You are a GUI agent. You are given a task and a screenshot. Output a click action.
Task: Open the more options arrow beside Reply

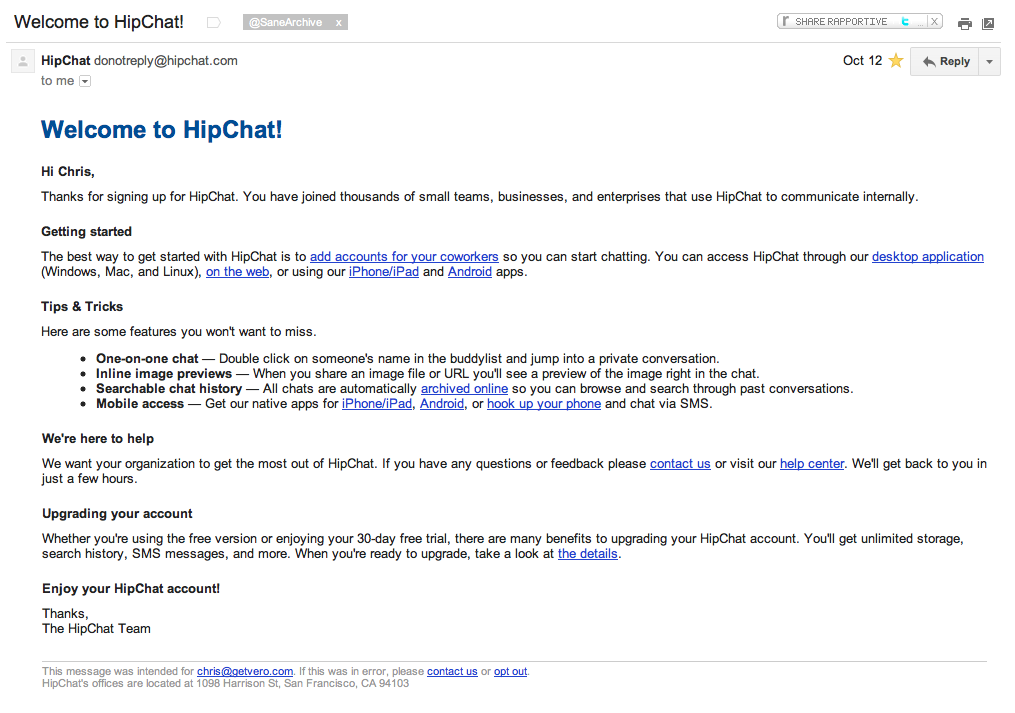[989, 62]
